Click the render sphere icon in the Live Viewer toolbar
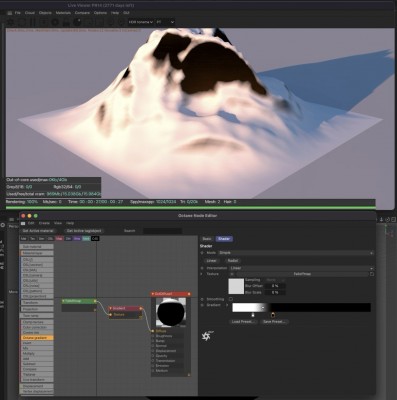The width and height of the screenshot is (397, 400). coord(77,22)
